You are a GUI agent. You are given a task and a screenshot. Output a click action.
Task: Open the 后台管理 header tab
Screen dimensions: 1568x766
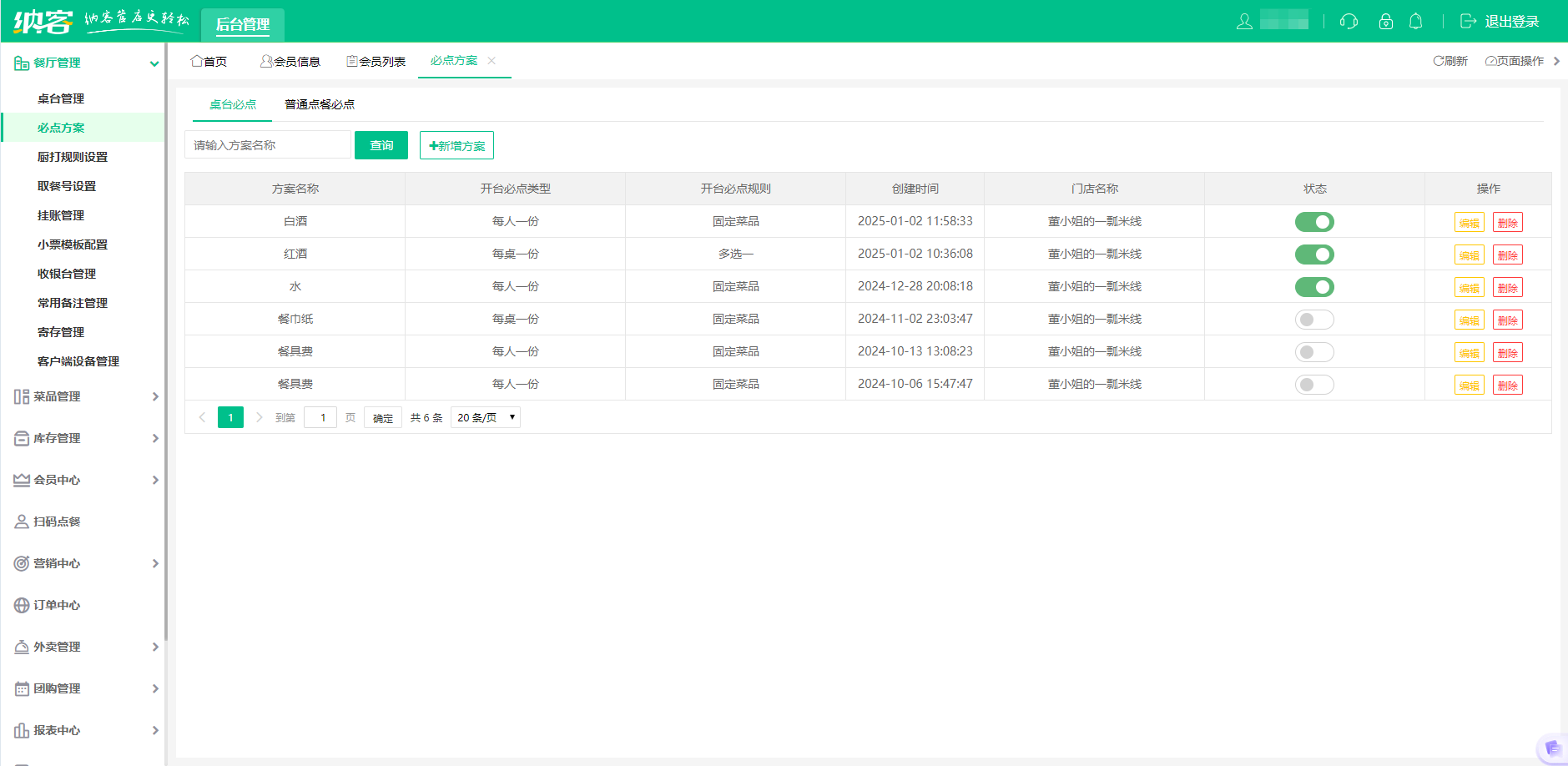pyautogui.click(x=243, y=24)
